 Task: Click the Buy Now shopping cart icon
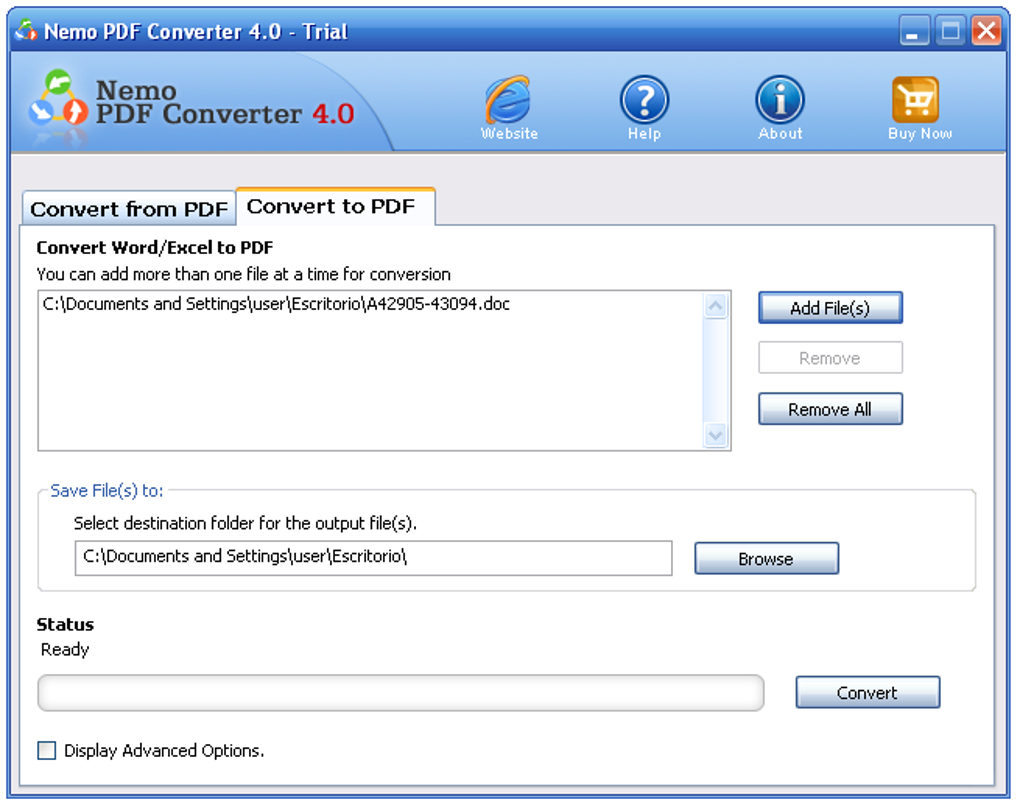tap(915, 100)
